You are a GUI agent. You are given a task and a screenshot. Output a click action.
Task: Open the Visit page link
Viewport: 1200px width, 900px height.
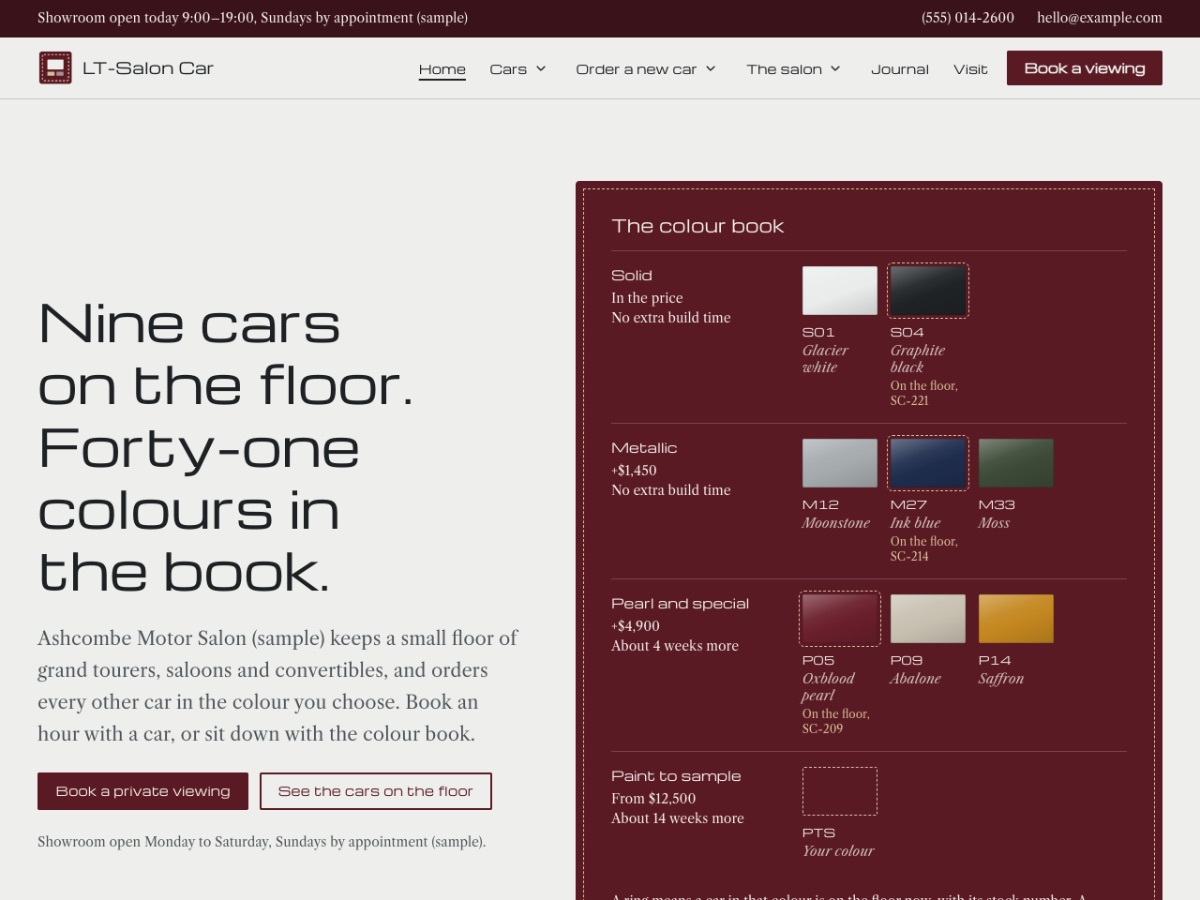click(x=970, y=69)
